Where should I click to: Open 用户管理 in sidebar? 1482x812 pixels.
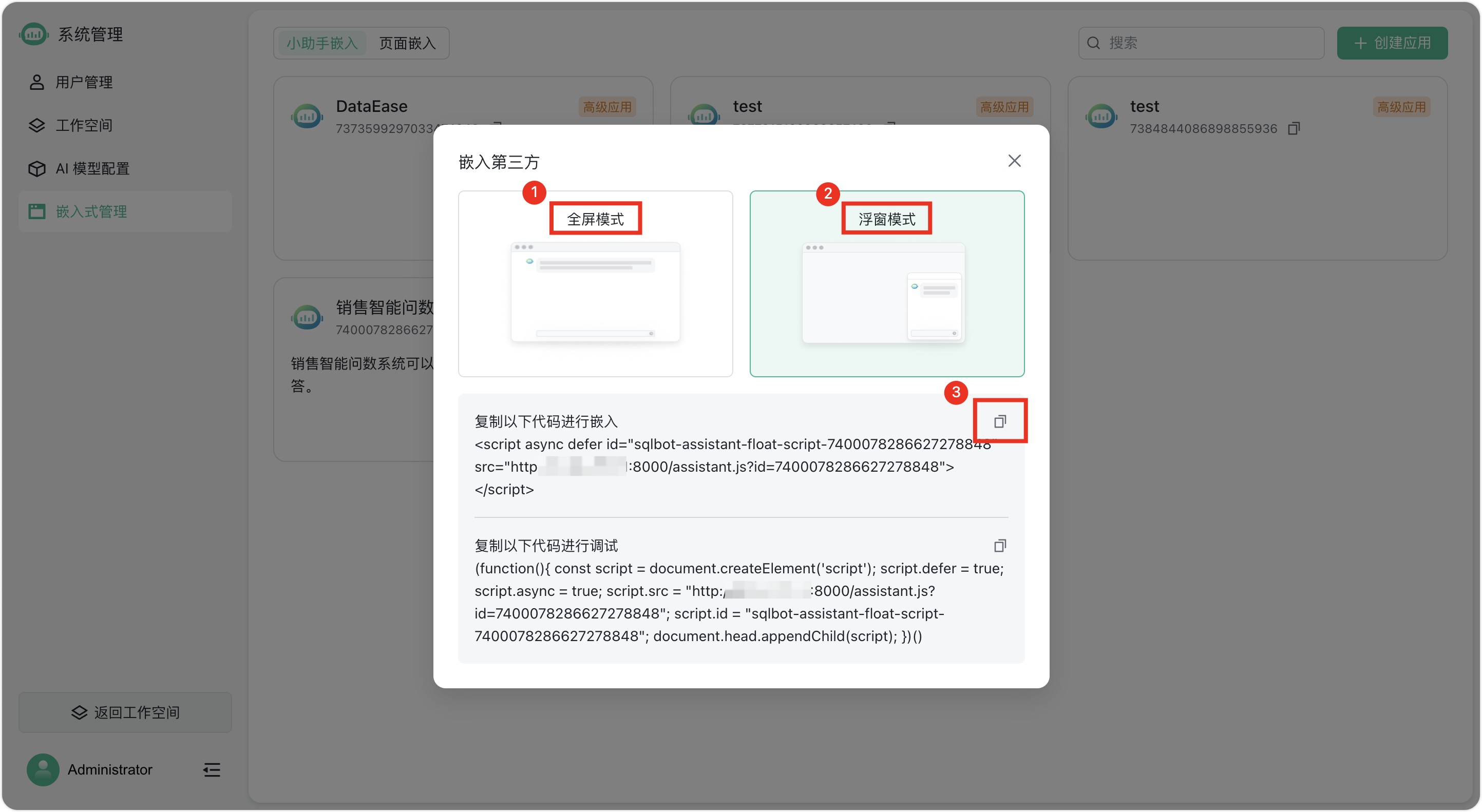(83, 82)
